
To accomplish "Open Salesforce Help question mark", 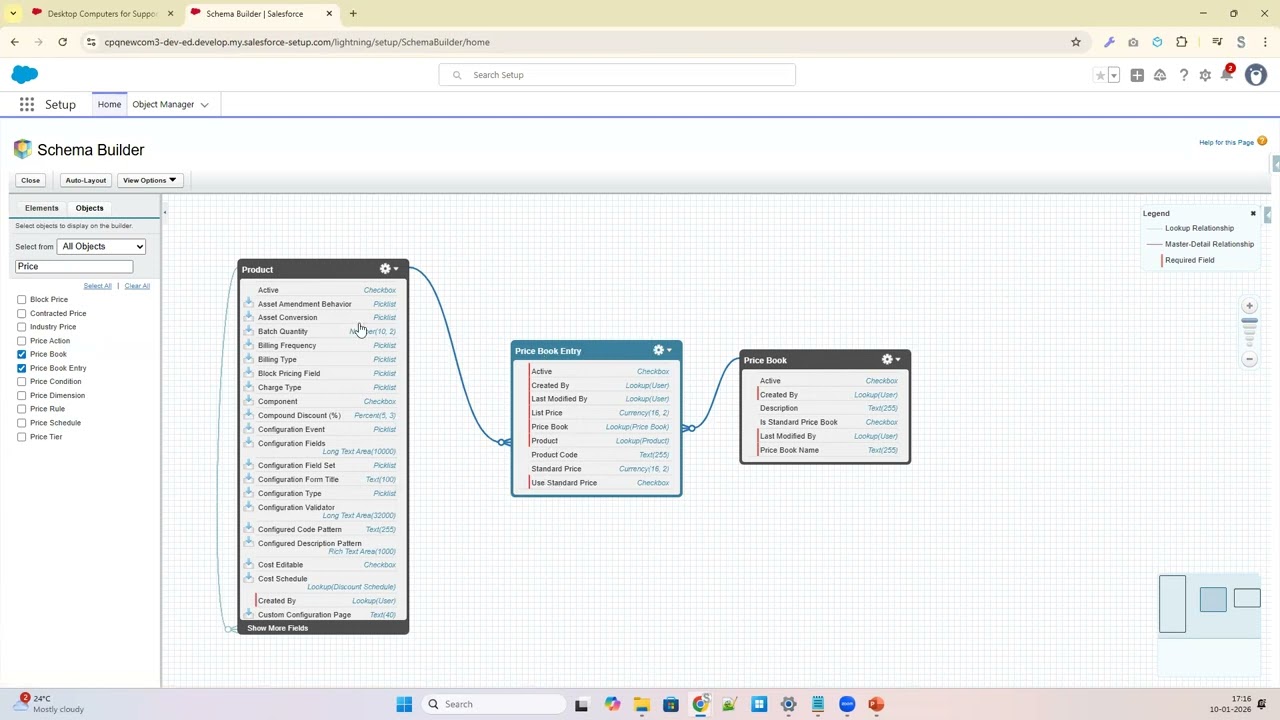I will (x=1183, y=75).
